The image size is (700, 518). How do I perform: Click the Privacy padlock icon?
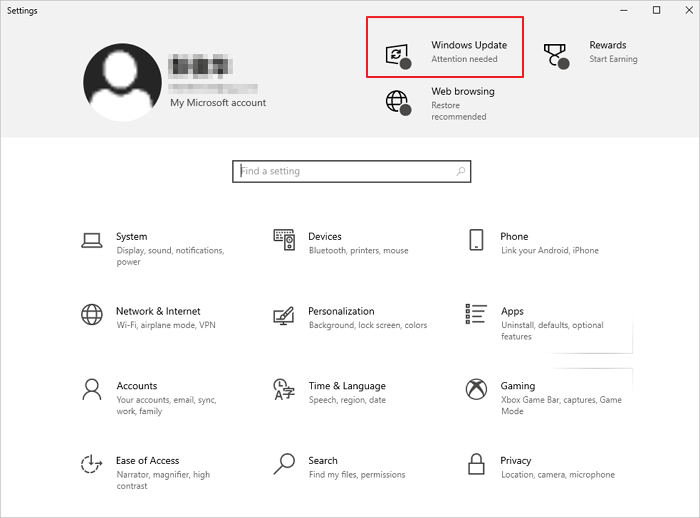476,464
